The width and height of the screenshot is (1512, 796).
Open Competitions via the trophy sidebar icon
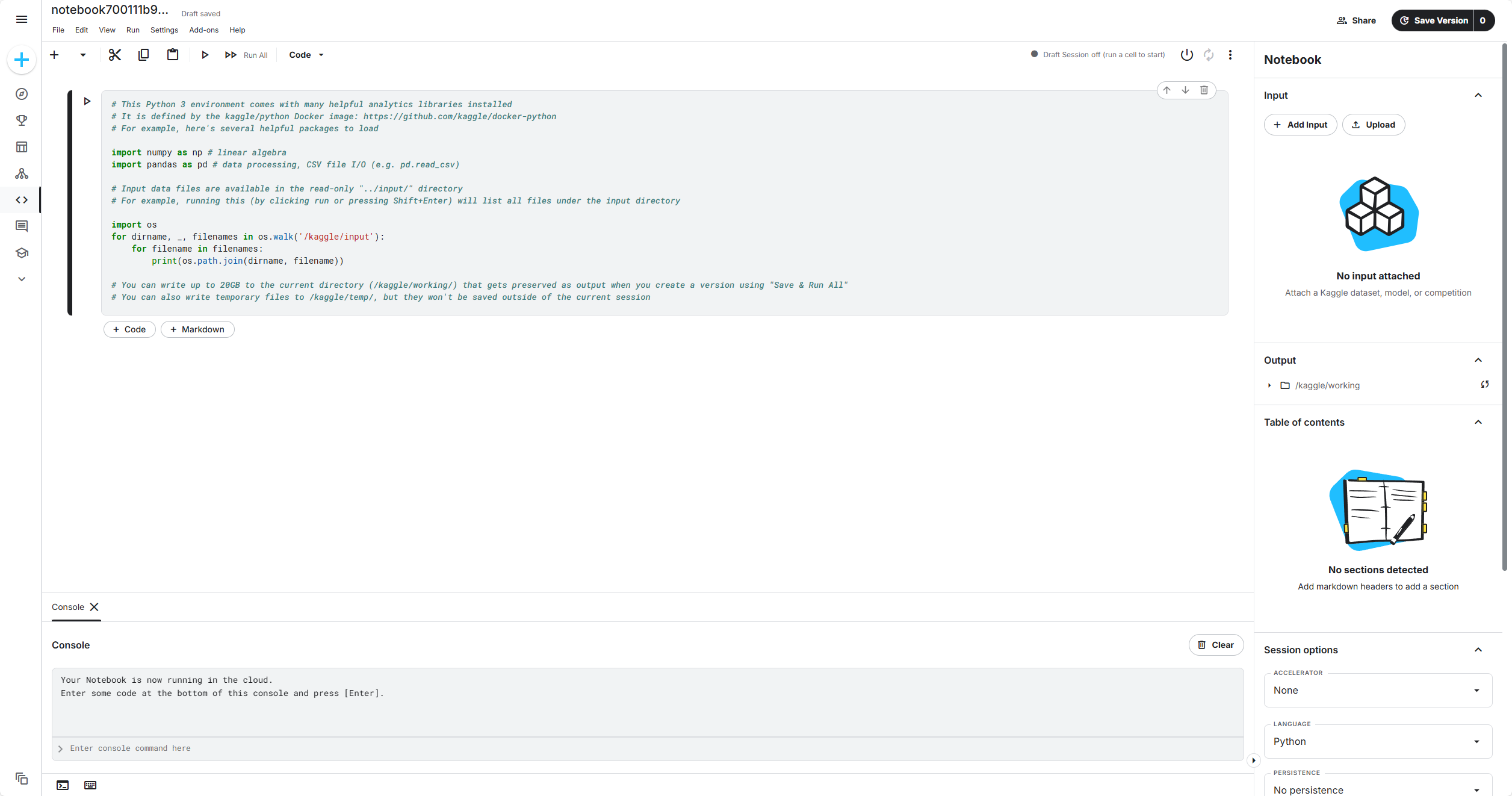point(21,120)
